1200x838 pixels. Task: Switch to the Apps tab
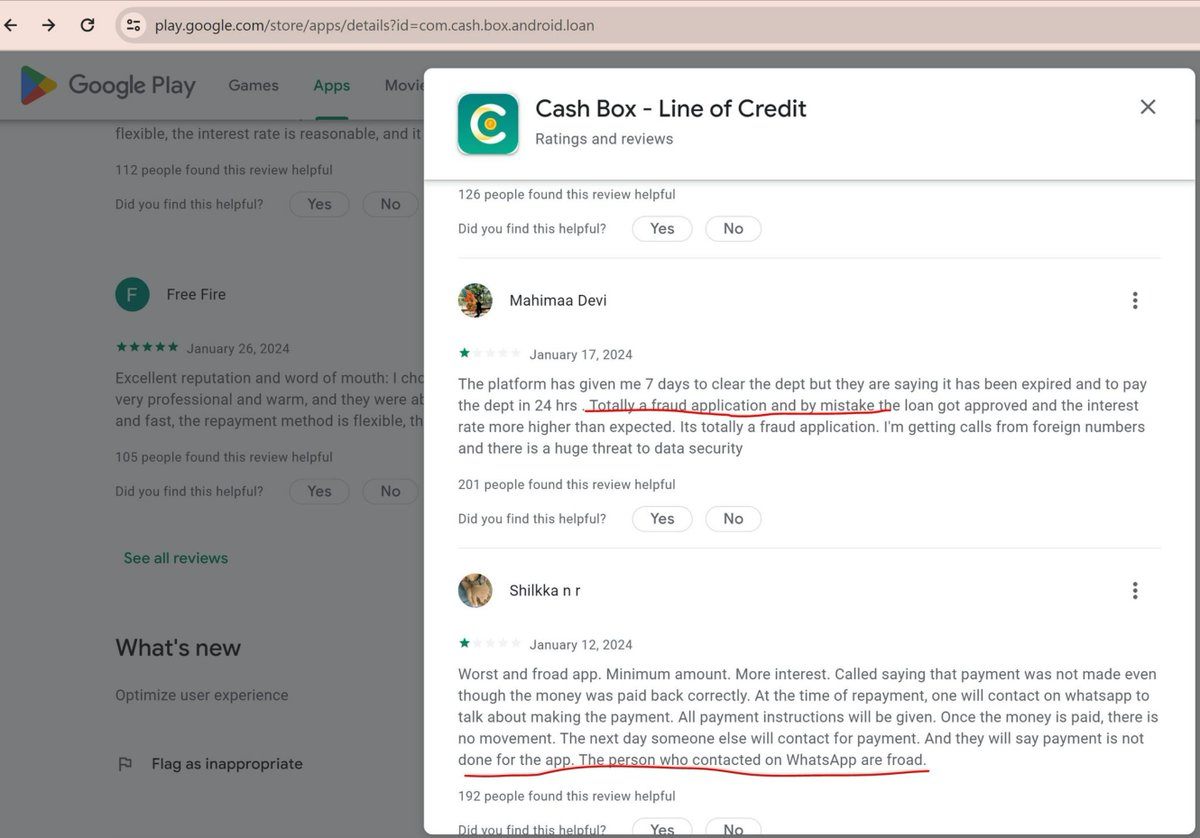pos(331,85)
